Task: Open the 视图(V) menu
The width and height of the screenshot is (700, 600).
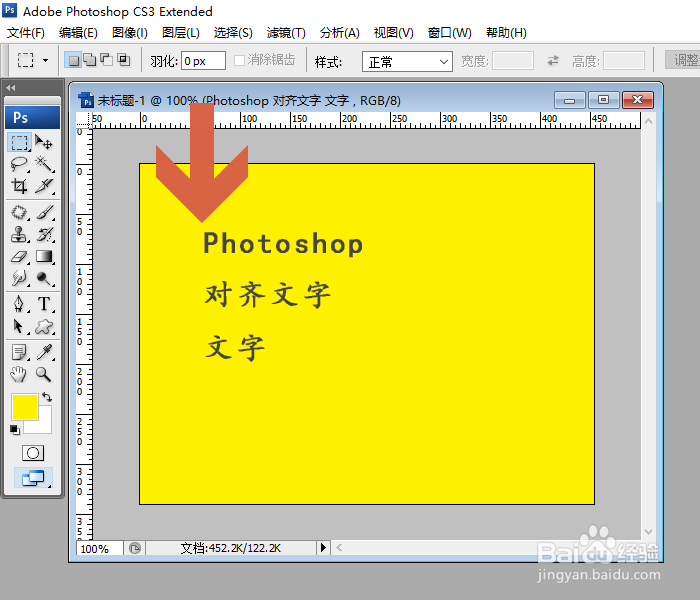Action: tap(394, 33)
